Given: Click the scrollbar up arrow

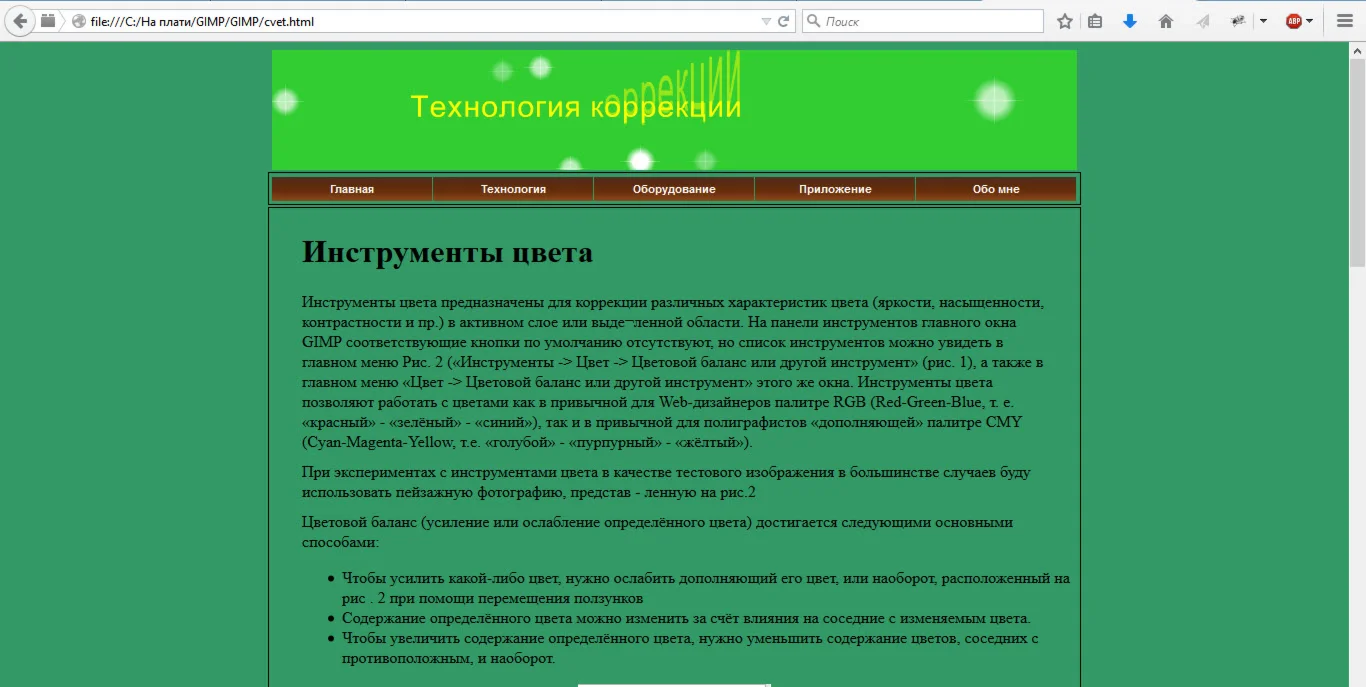Looking at the screenshot, I should pyautogui.click(x=1357, y=50).
